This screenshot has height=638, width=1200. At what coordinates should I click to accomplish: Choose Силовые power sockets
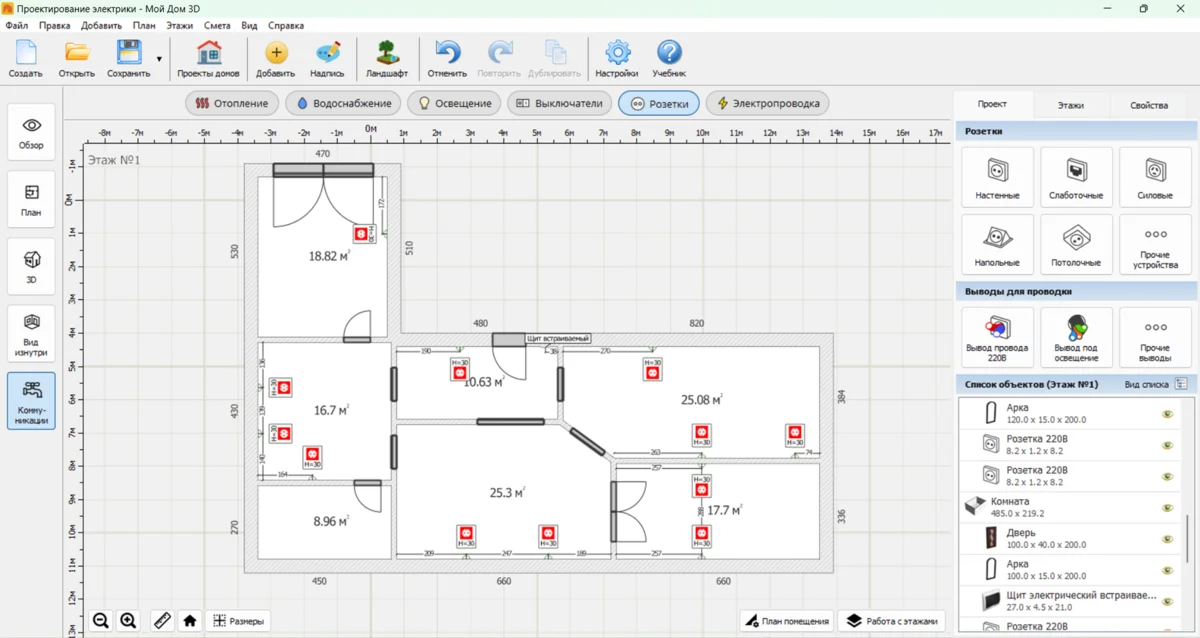[x=1155, y=177]
